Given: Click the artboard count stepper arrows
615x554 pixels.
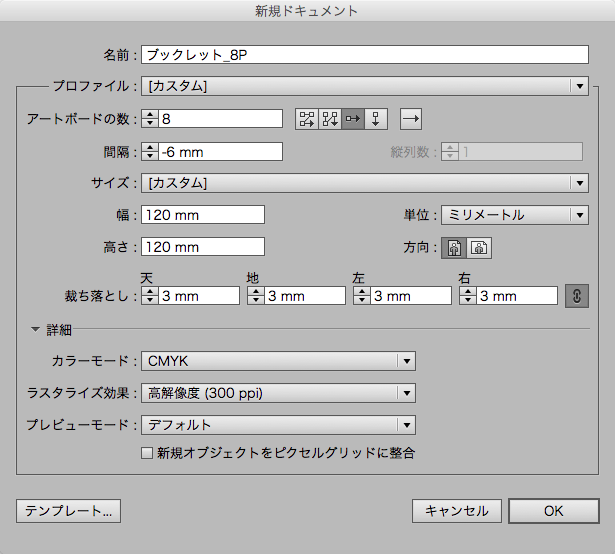Looking at the screenshot, I should tap(150, 119).
